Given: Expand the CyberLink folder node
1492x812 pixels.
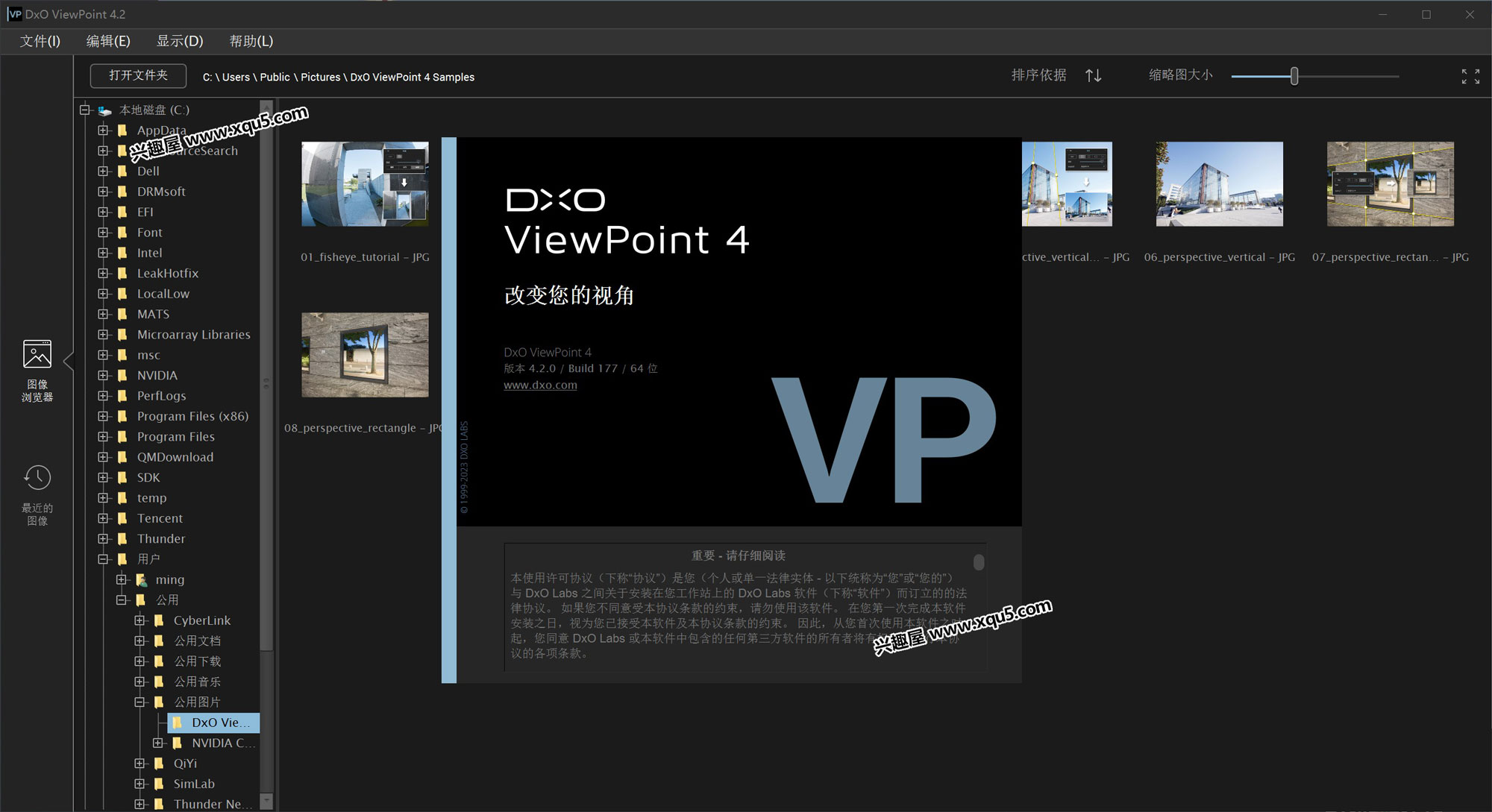Looking at the screenshot, I should tap(140, 620).
